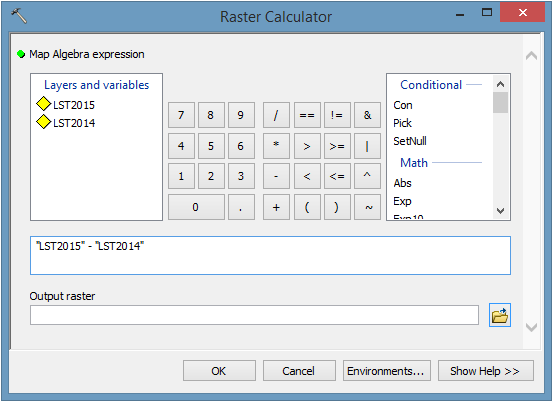This screenshot has width=553, height=402.
Task: Click the functions list scrollbar thumb
Action: point(500,102)
